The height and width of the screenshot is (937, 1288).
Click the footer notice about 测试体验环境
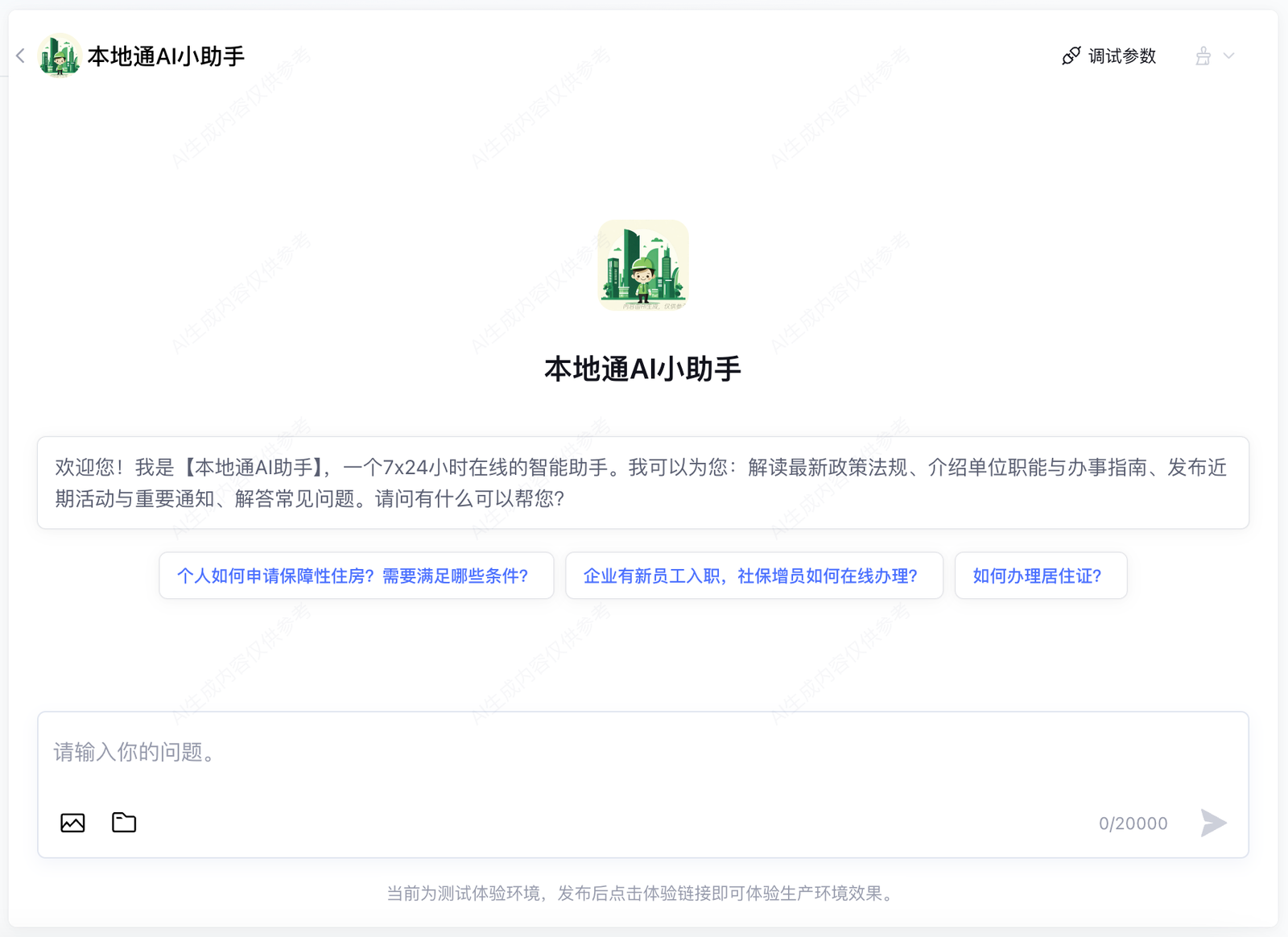click(x=642, y=894)
